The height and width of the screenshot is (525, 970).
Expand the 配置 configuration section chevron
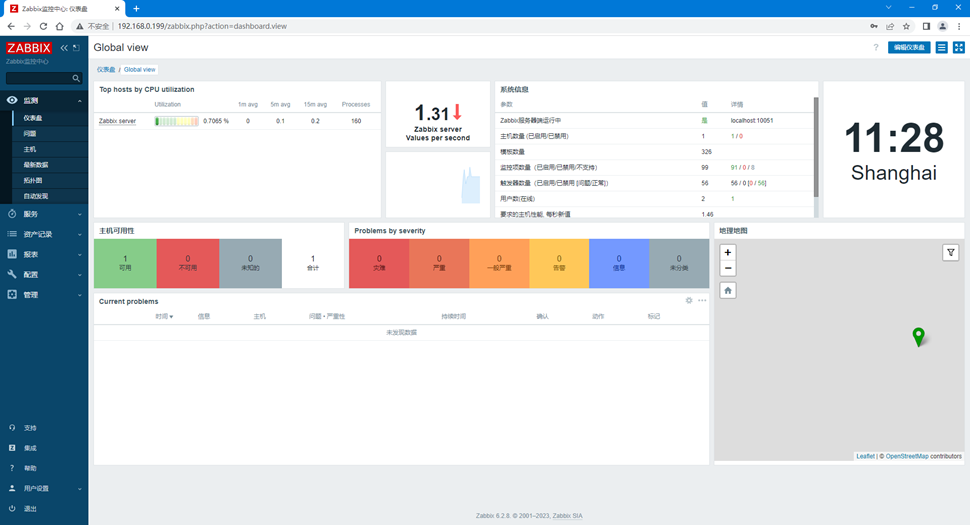[x=80, y=275]
